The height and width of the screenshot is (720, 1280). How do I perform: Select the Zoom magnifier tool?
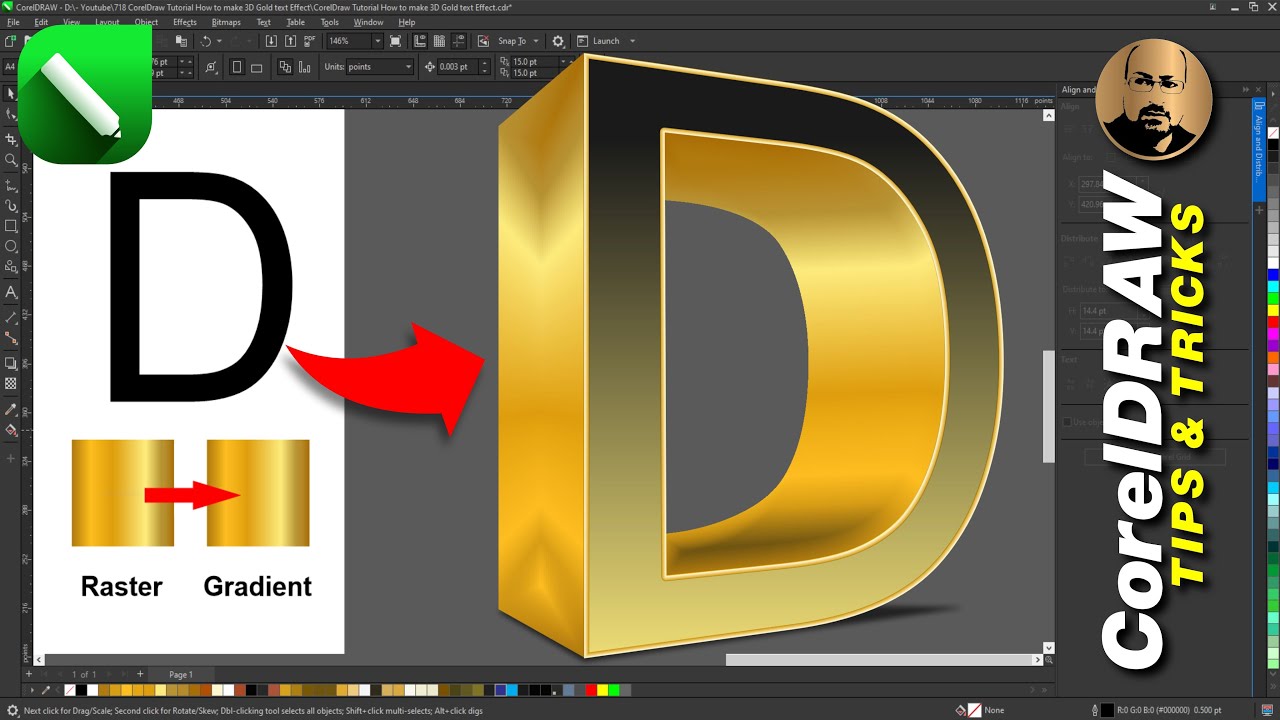pyautogui.click(x=11, y=160)
